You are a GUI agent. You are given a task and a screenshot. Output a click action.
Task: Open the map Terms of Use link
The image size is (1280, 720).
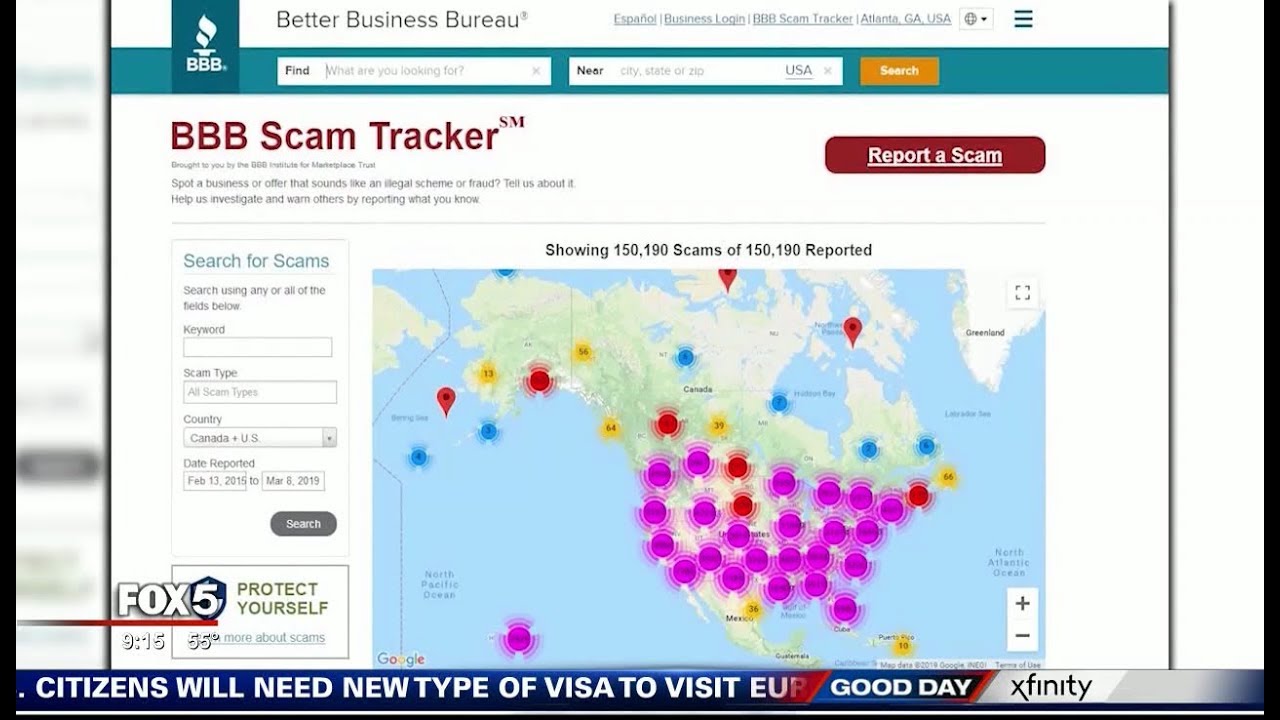point(1017,665)
